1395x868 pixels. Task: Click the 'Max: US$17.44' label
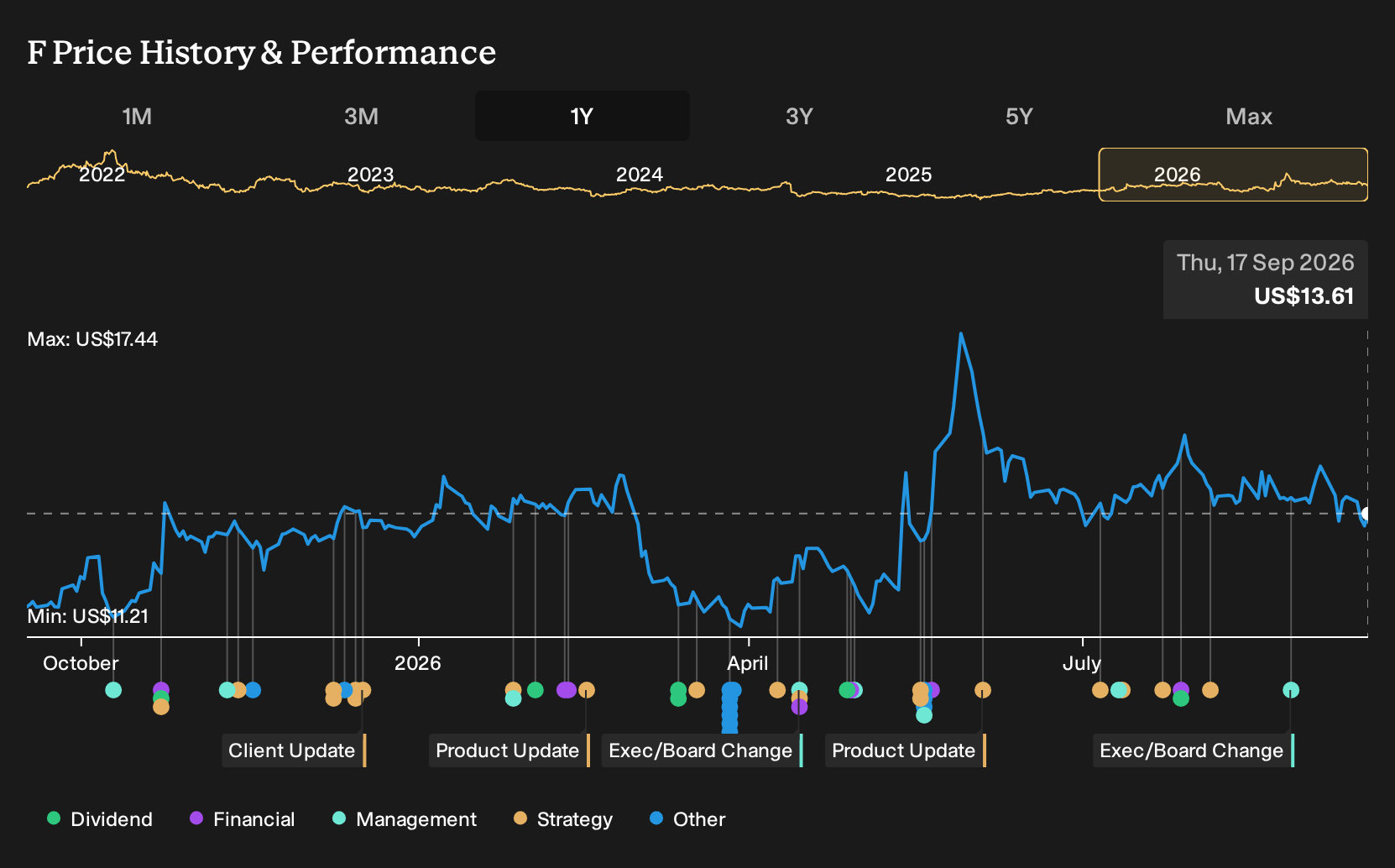tap(92, 339)
